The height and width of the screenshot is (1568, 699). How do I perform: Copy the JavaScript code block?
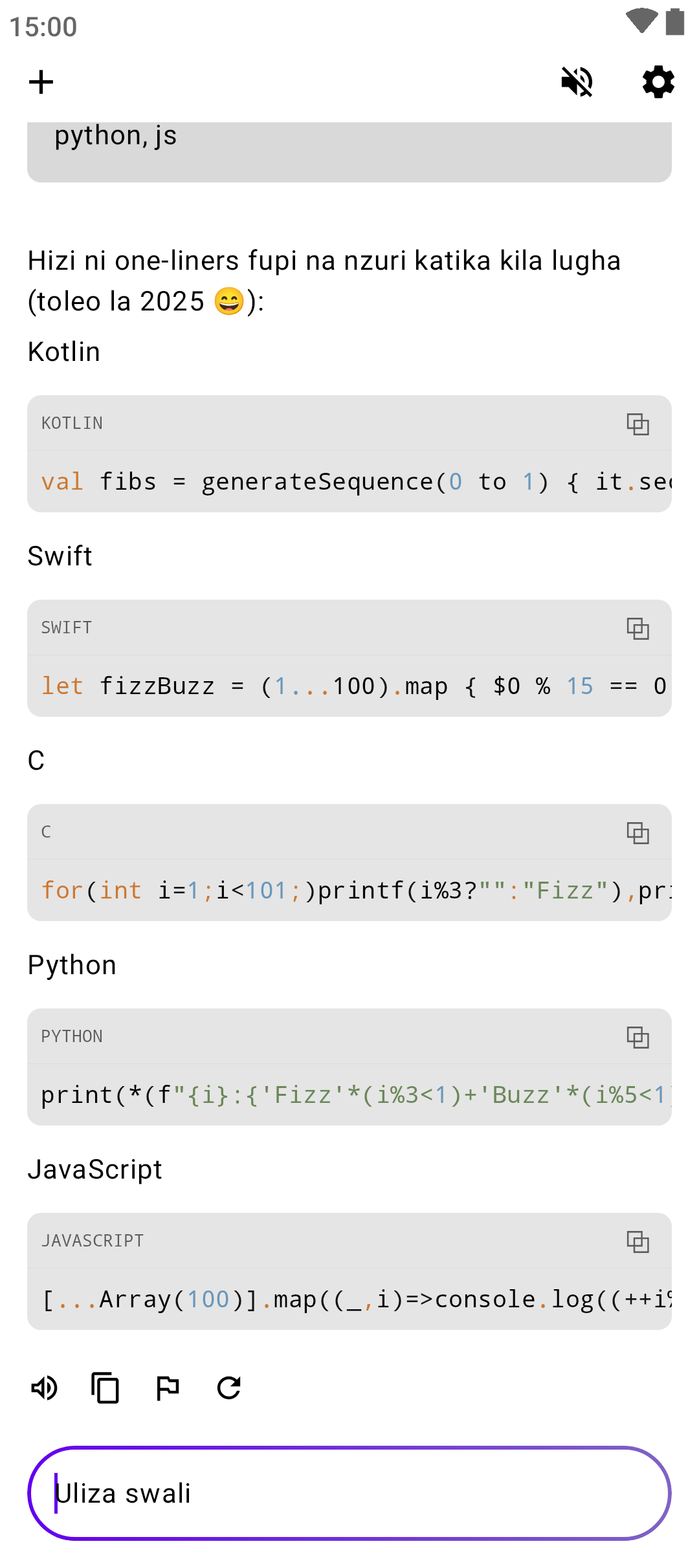coord(638,1242)
